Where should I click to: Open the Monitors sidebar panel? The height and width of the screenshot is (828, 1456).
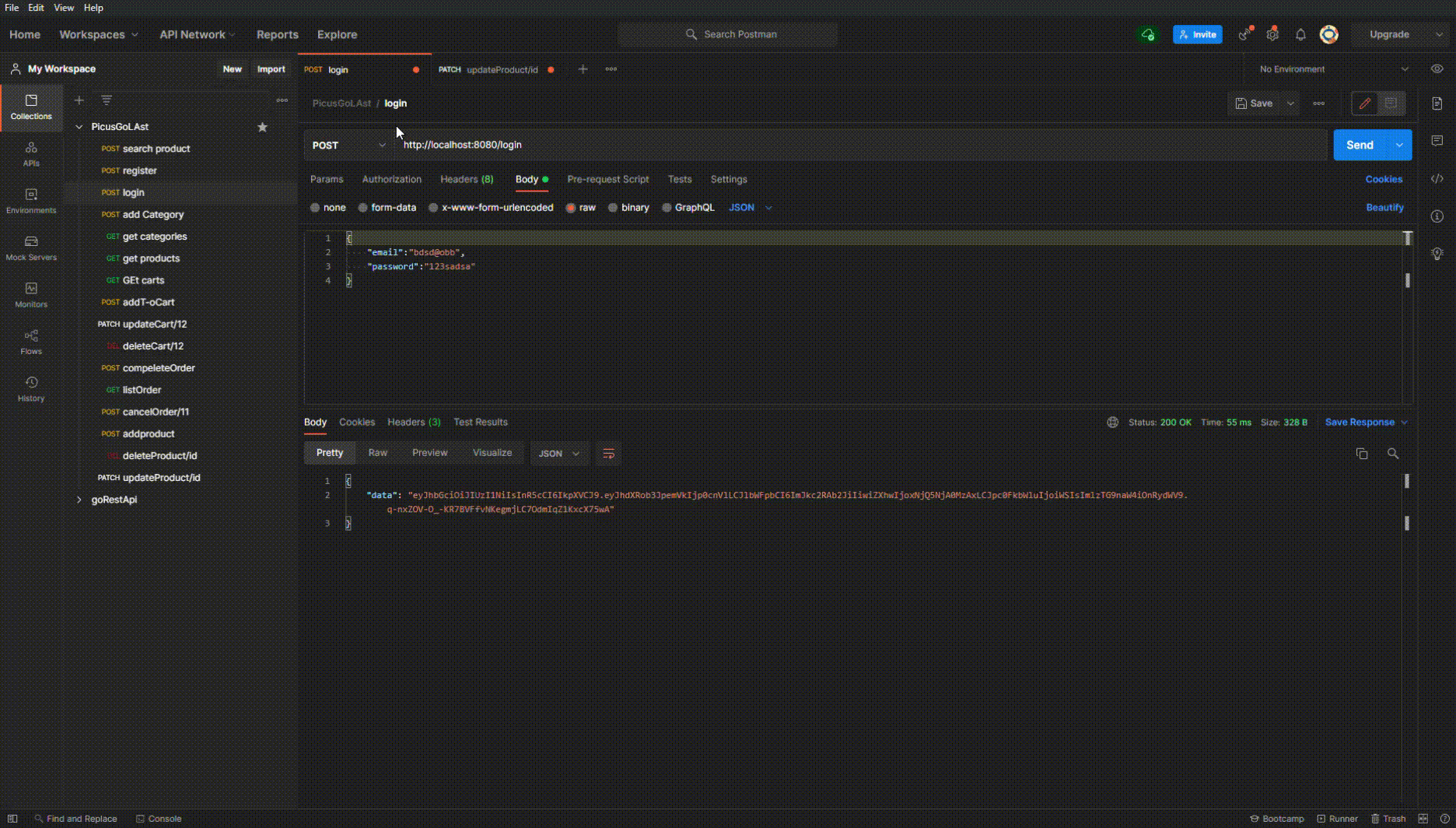click(31, 295)
